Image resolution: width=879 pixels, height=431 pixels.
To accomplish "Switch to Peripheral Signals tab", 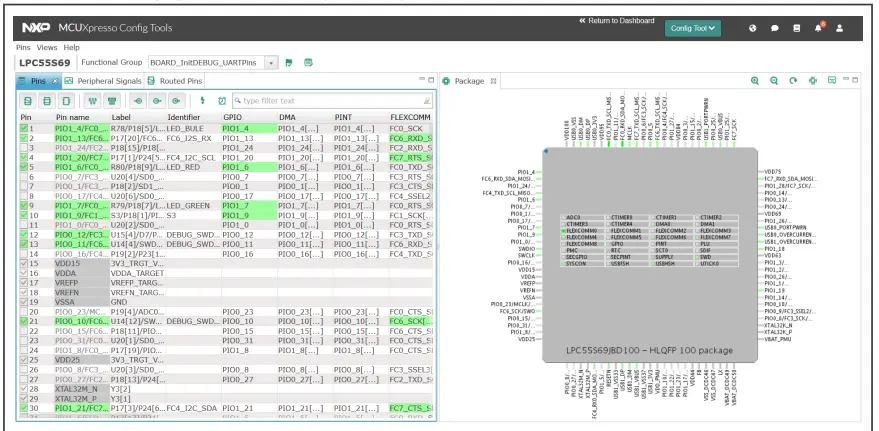I will [103, 81].
